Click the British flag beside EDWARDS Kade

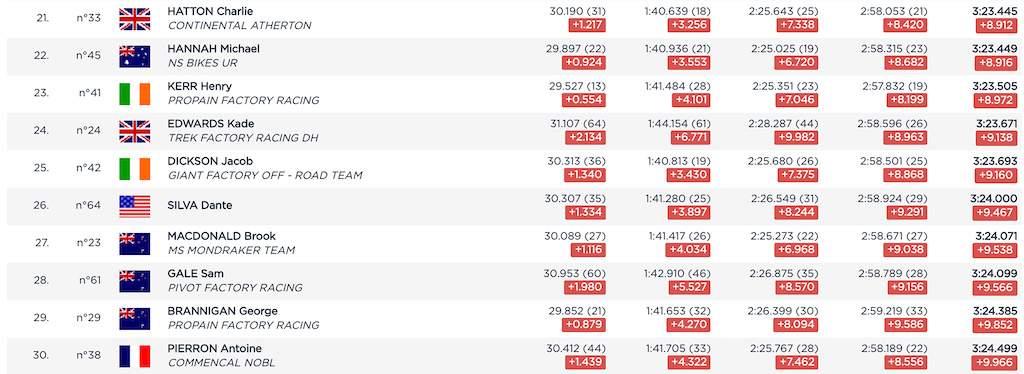tap(135, 131)
